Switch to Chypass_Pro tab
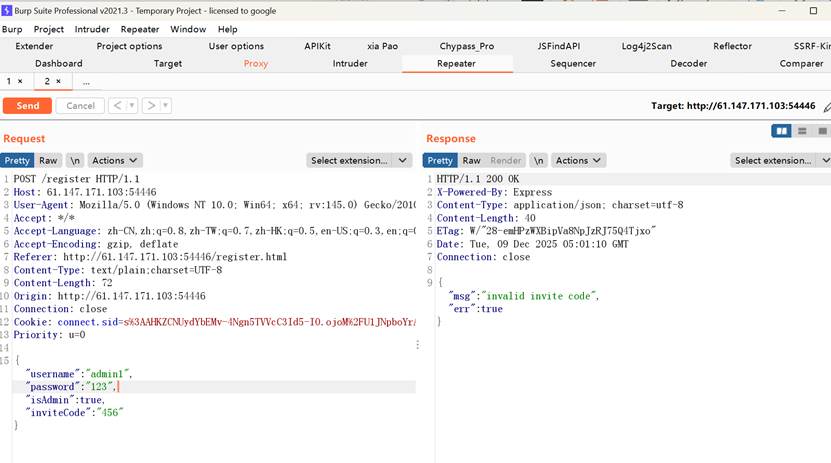The image size is (831, 463). pos(466,46)
